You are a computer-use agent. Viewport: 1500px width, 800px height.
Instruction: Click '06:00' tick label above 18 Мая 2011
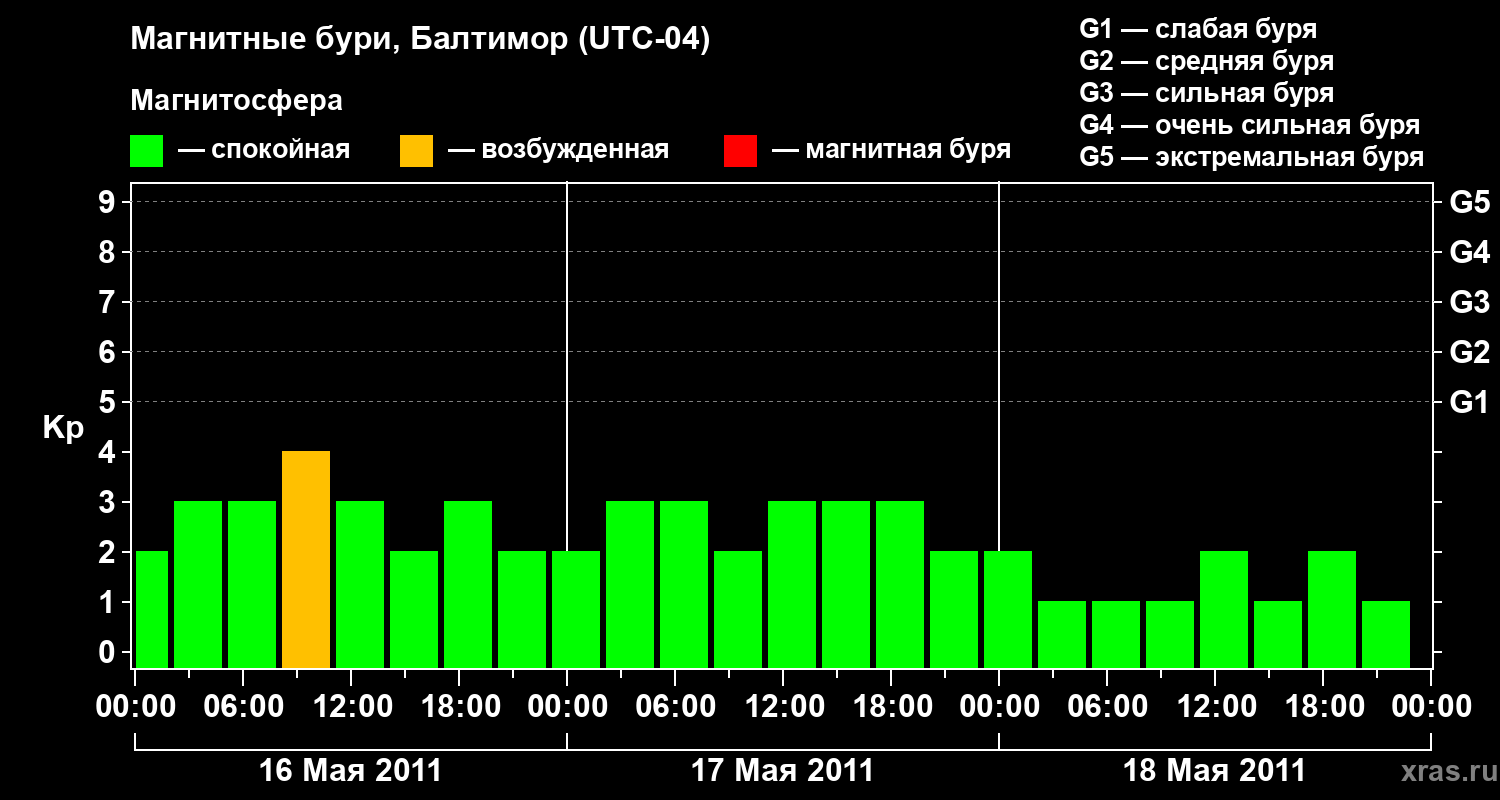(1108, 707)
